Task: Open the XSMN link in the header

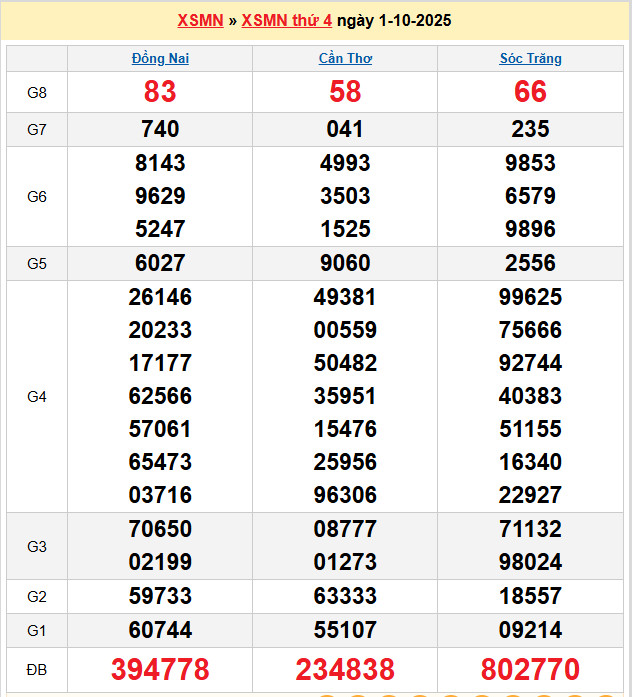Action: 200,20
